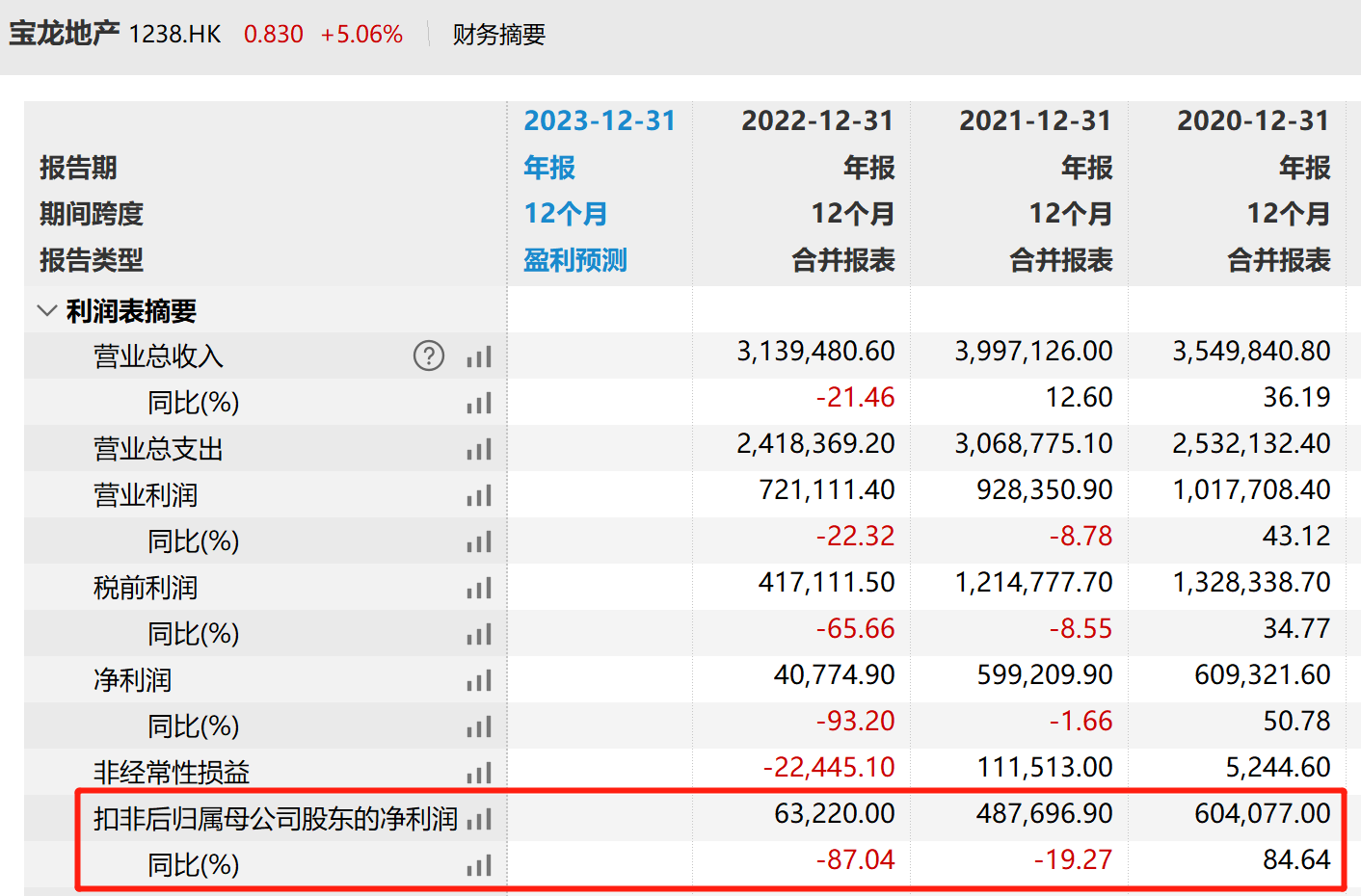Open the 盈利预测 link
This screenshot has width=1361, height=896.
point(575,260)
